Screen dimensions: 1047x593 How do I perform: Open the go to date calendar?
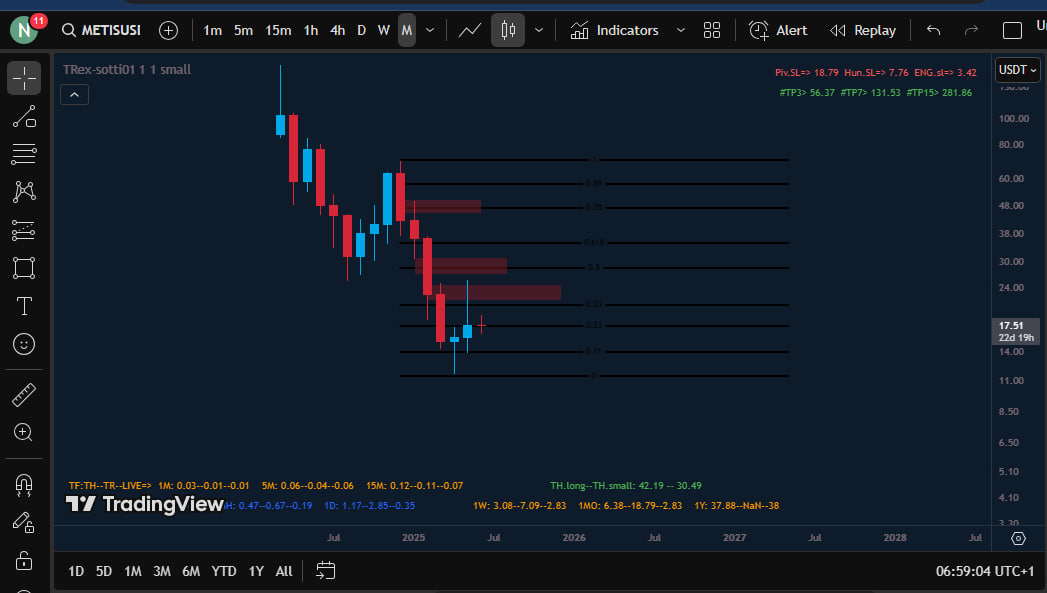325,571
